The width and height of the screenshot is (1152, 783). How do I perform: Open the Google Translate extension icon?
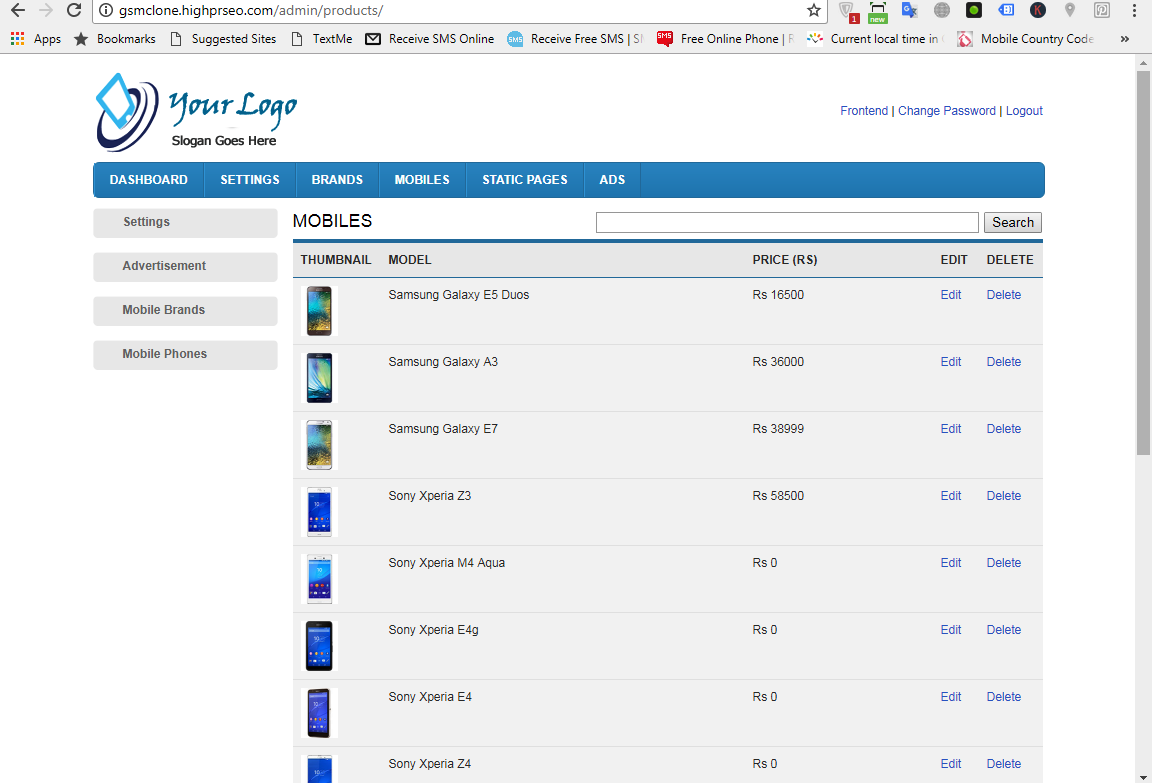click(x=910, y=10)
